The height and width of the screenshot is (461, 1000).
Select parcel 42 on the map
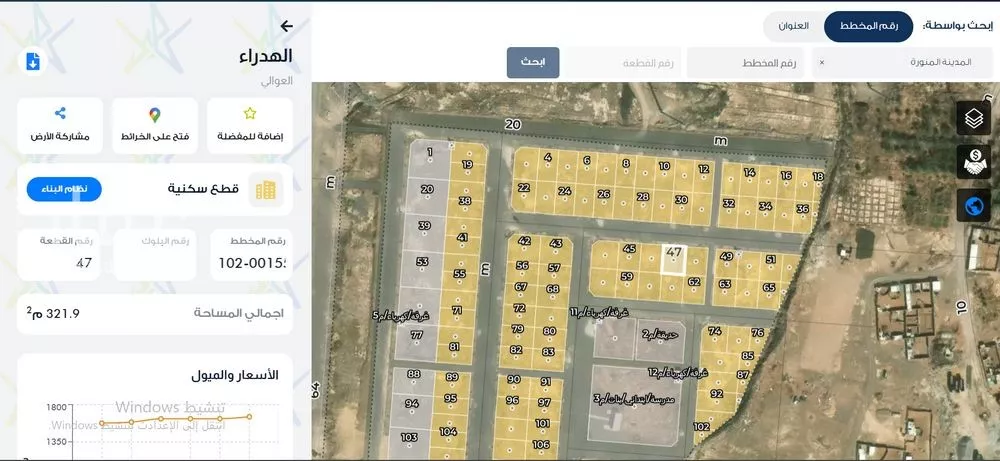tap(524, 241)
